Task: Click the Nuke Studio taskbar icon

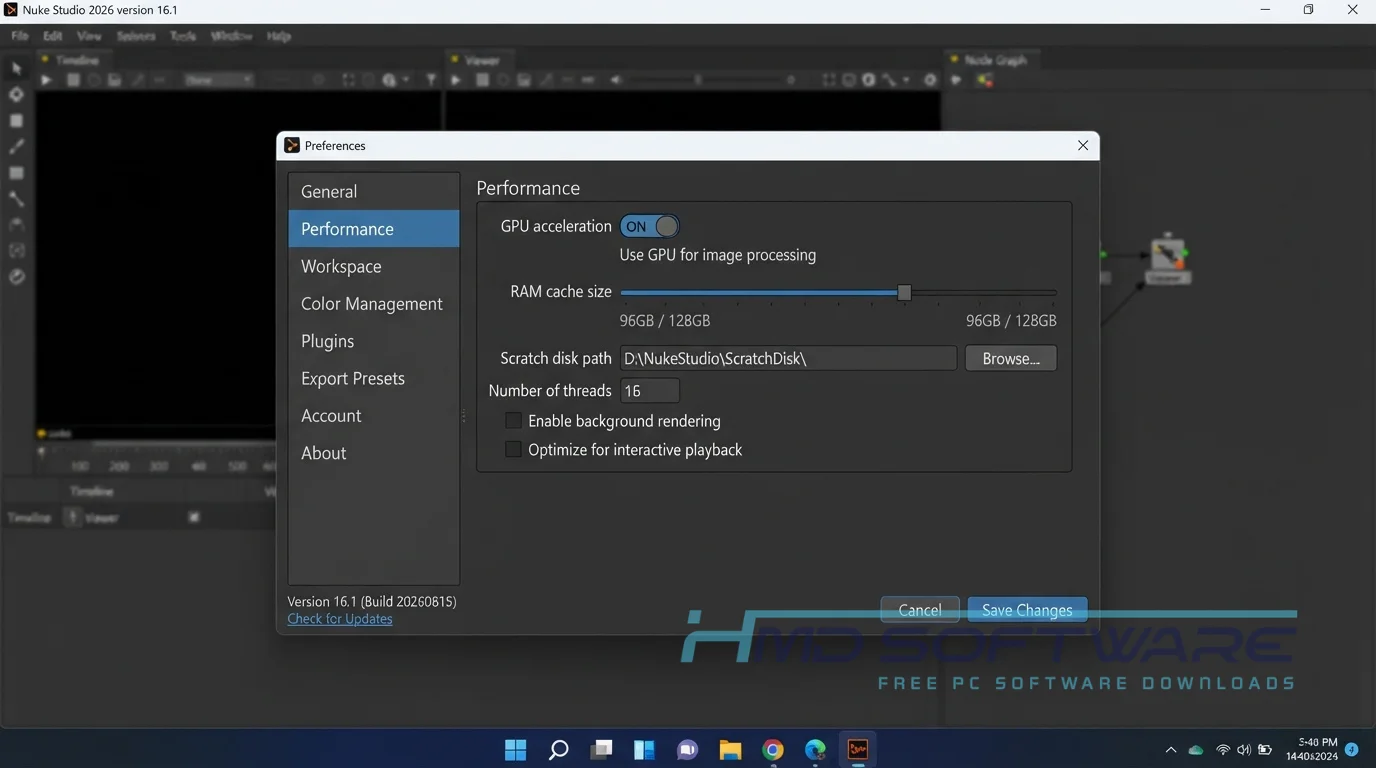Action: [858, 750]
